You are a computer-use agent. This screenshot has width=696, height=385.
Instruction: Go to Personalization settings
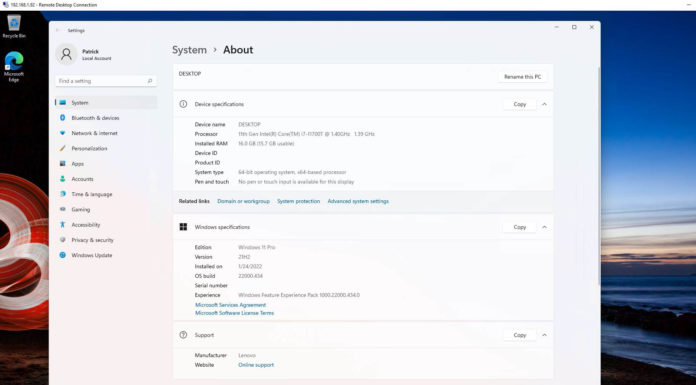(106, 148)
